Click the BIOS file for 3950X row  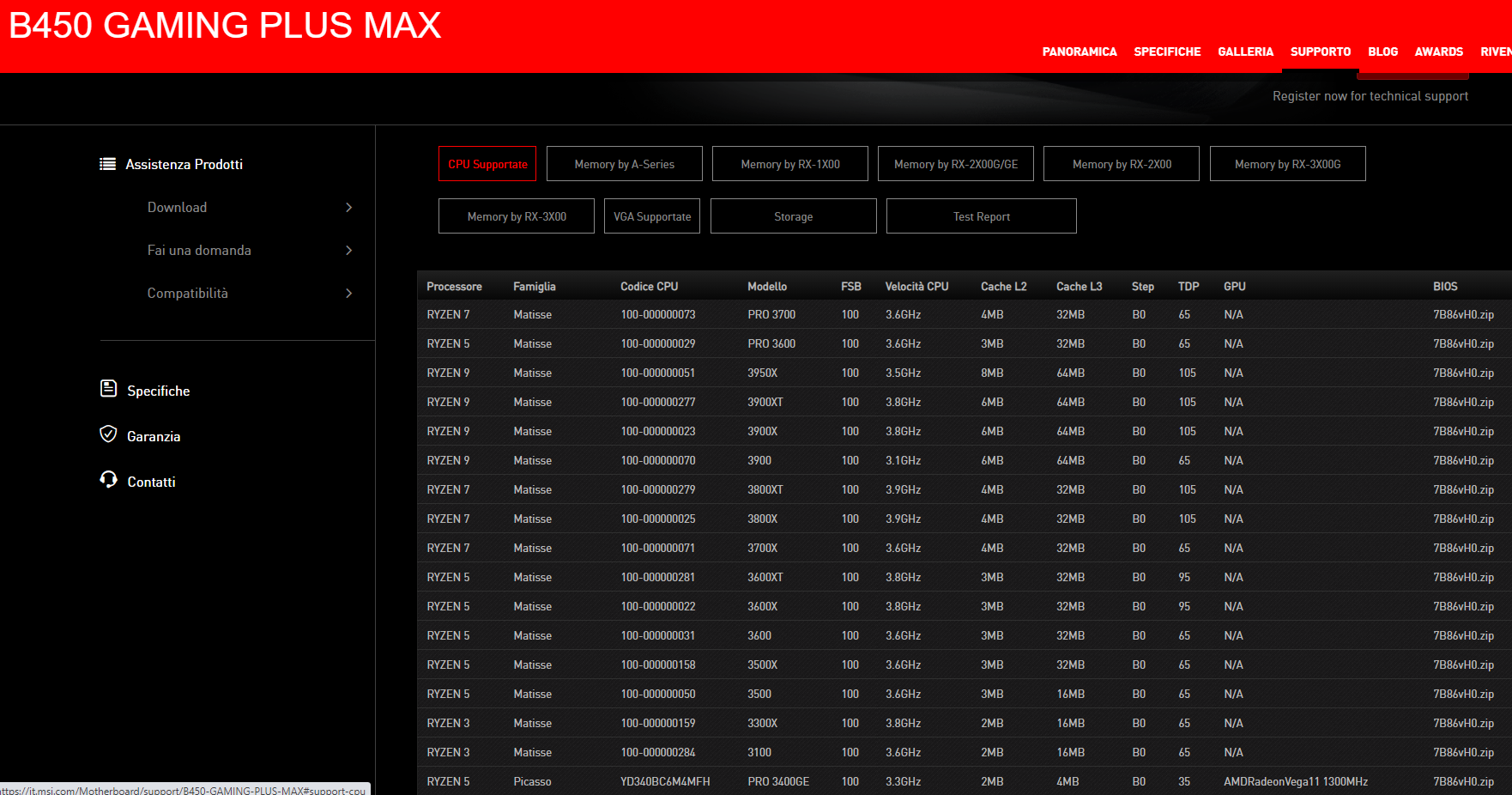click(x=1463, y=373)
